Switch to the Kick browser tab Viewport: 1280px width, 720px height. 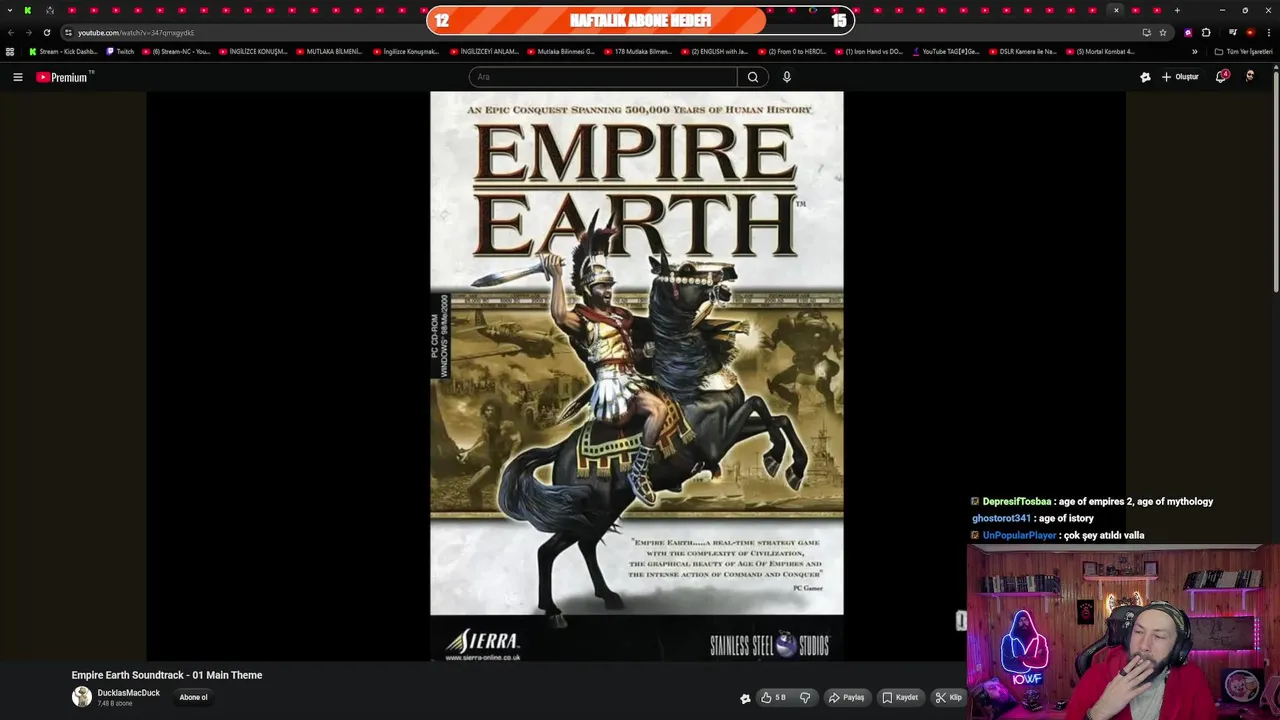pos(28,10)
